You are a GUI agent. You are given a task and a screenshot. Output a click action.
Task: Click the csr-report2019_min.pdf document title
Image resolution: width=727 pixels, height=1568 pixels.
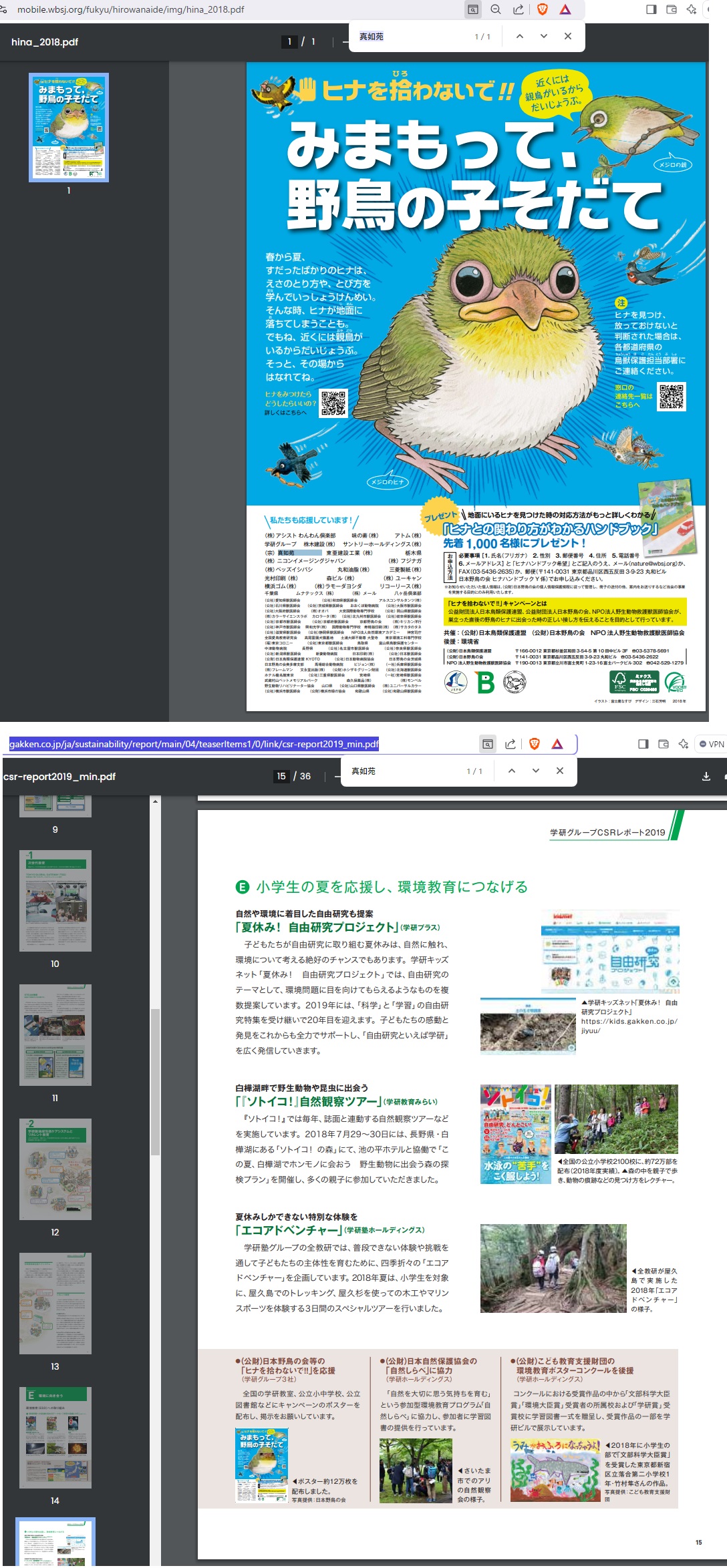[59, 776]
